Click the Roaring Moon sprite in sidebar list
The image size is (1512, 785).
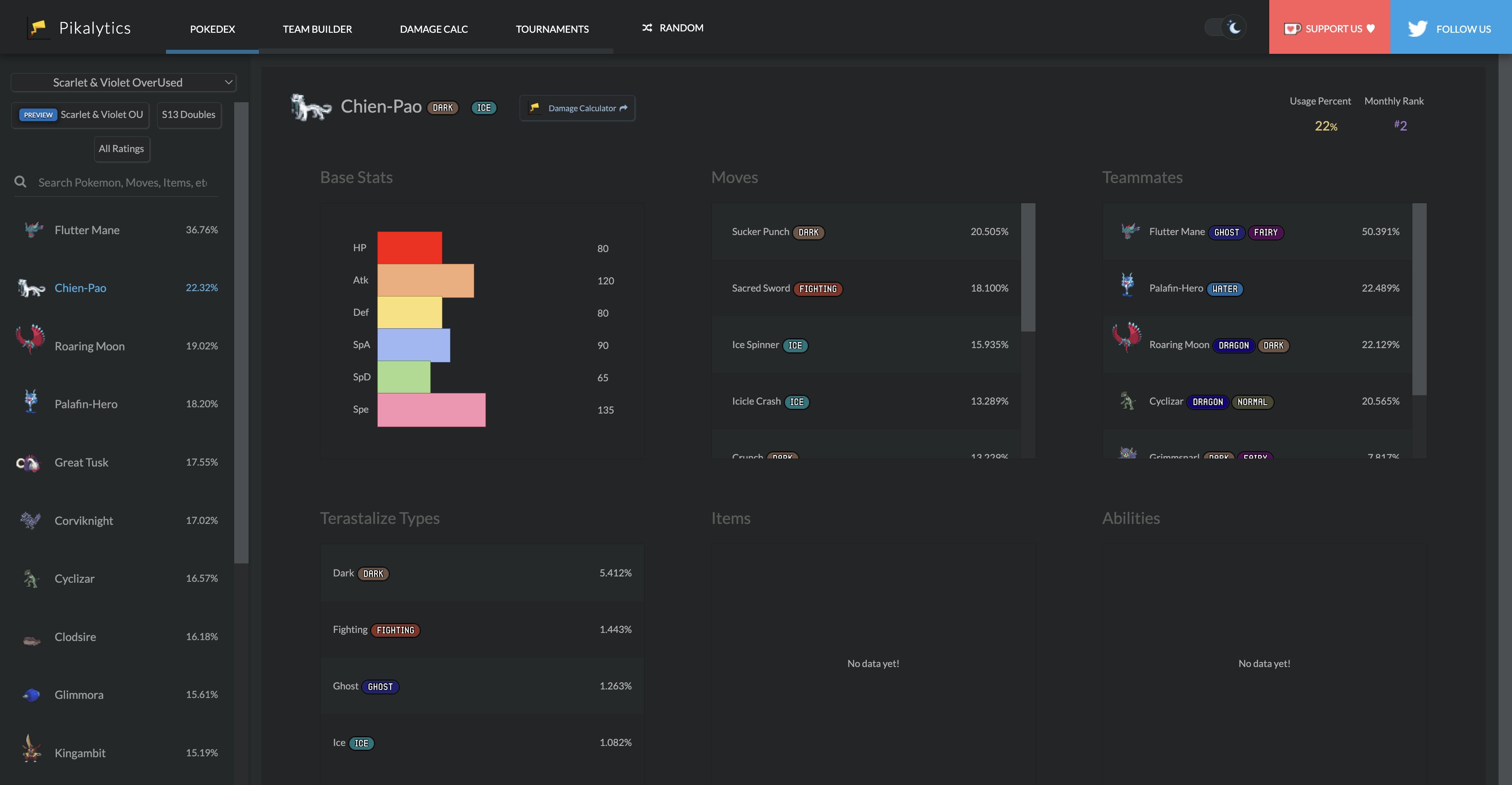pyautogui.click(x=31, y=339)
